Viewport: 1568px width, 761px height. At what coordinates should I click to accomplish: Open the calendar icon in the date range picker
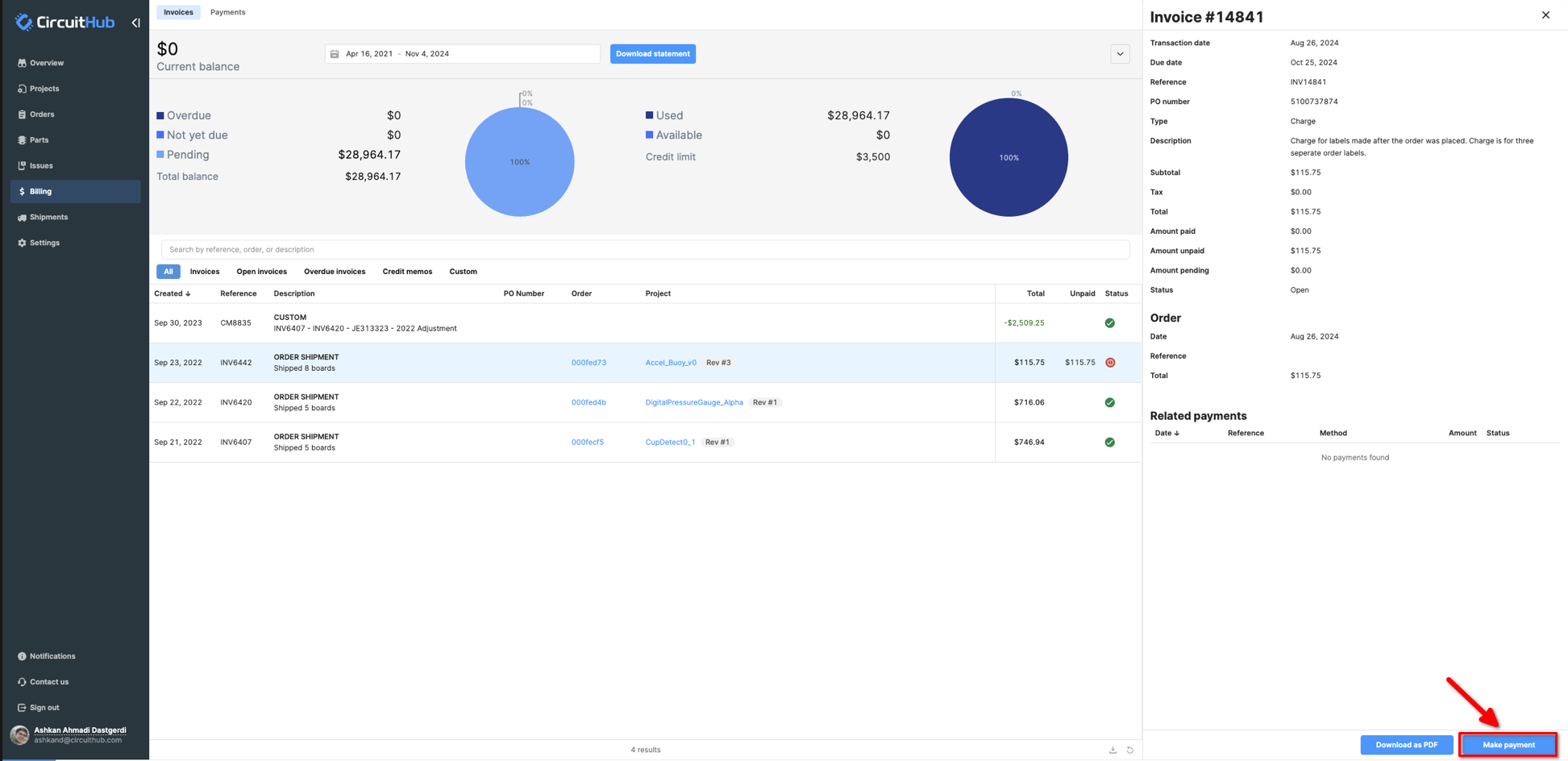(x=335, y=54)
